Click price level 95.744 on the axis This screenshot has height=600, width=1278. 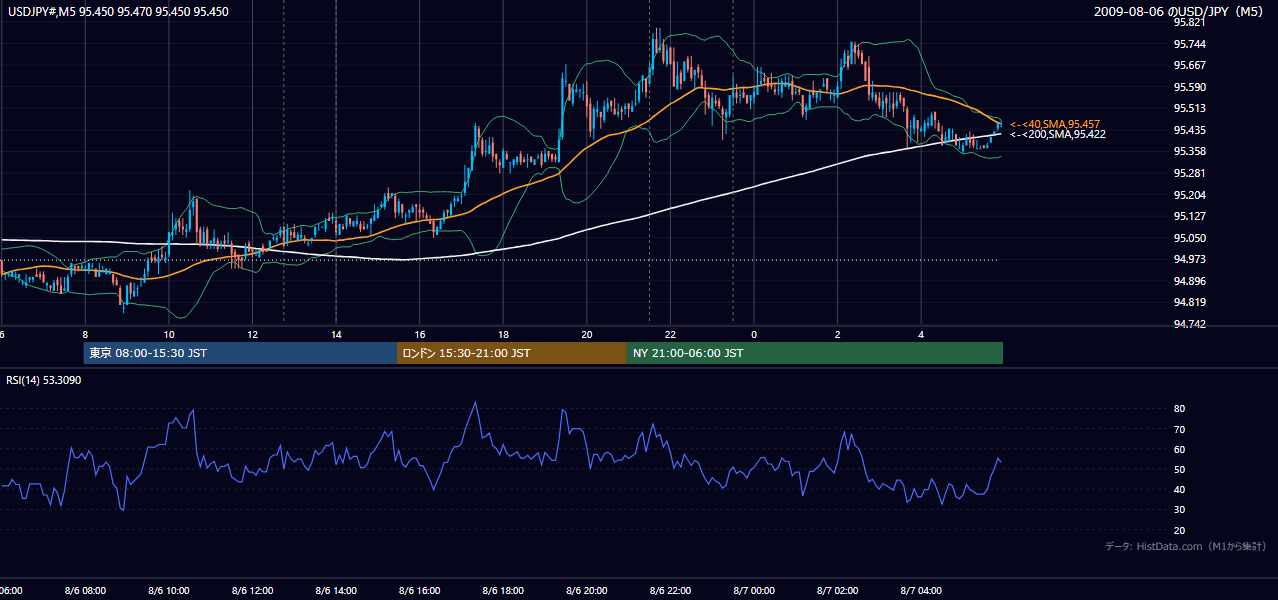point(1189,44)
